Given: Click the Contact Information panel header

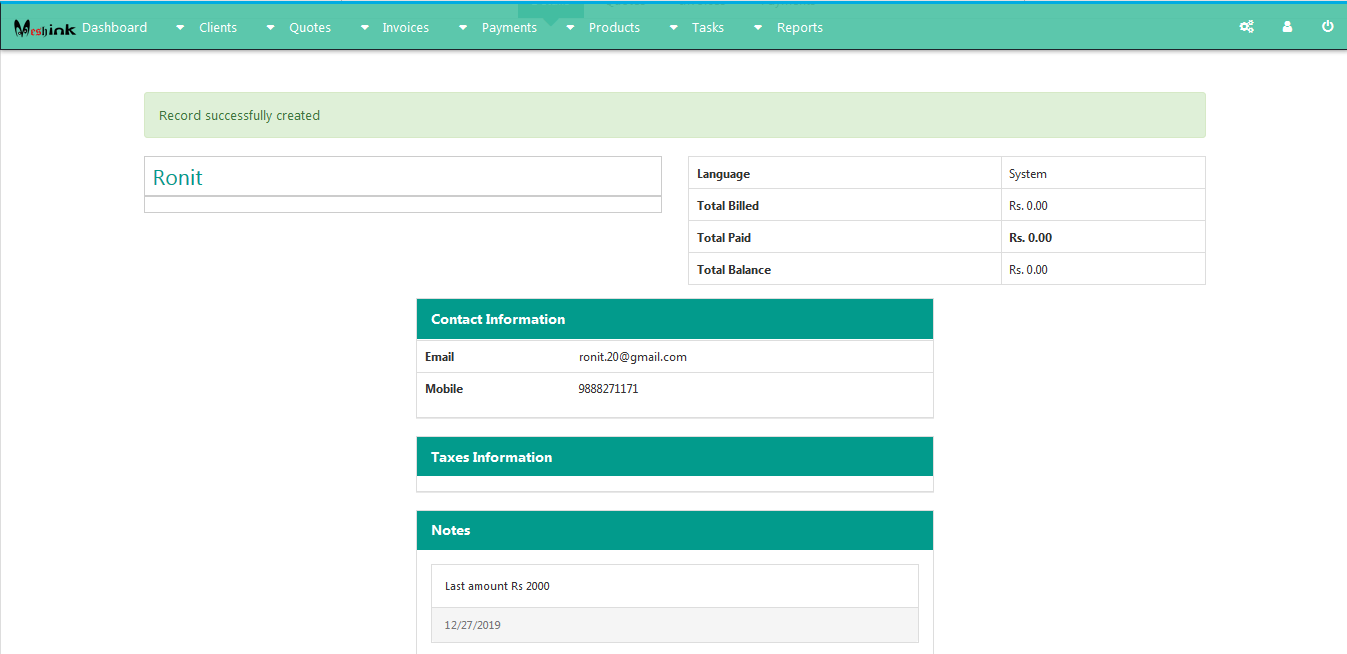Looking at the screenshot, I should pyautogui.click(x=674, y=319).
